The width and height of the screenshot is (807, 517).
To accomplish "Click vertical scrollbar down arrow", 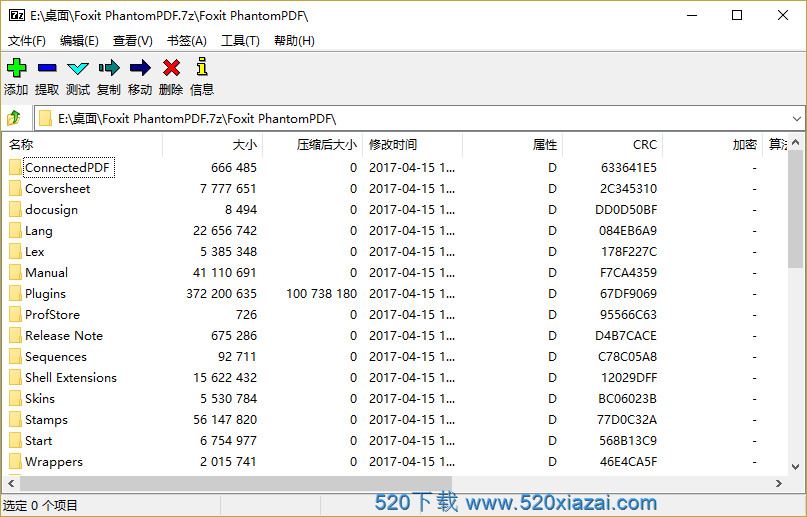I will click(796, 467).
